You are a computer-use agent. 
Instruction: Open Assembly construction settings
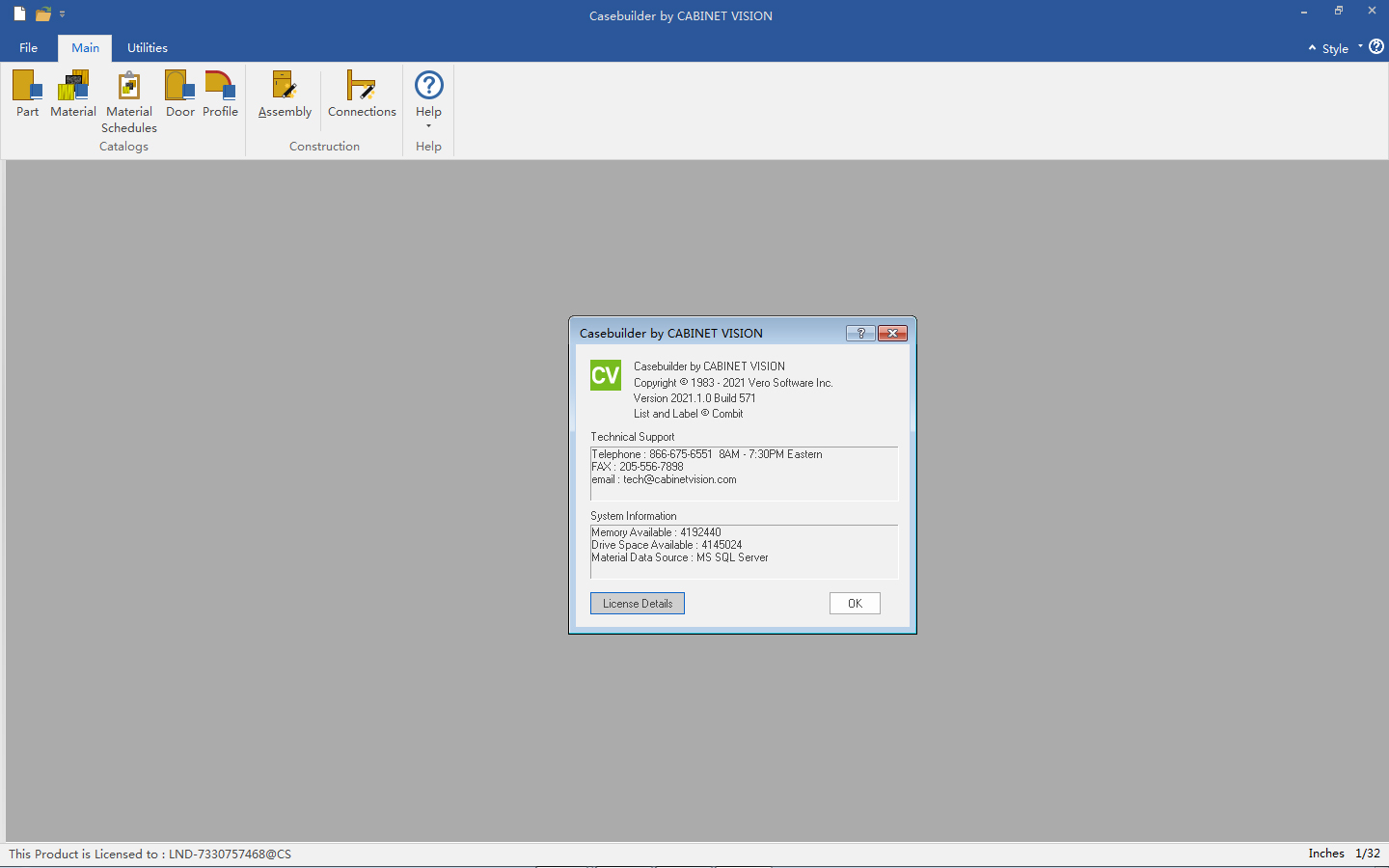coord(285,94)
